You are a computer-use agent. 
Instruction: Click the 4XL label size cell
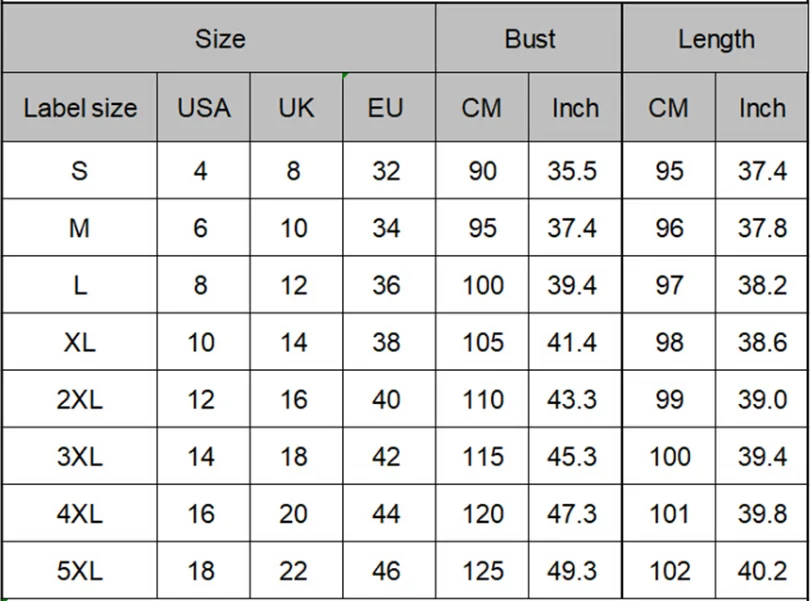[x=80, y=514]
